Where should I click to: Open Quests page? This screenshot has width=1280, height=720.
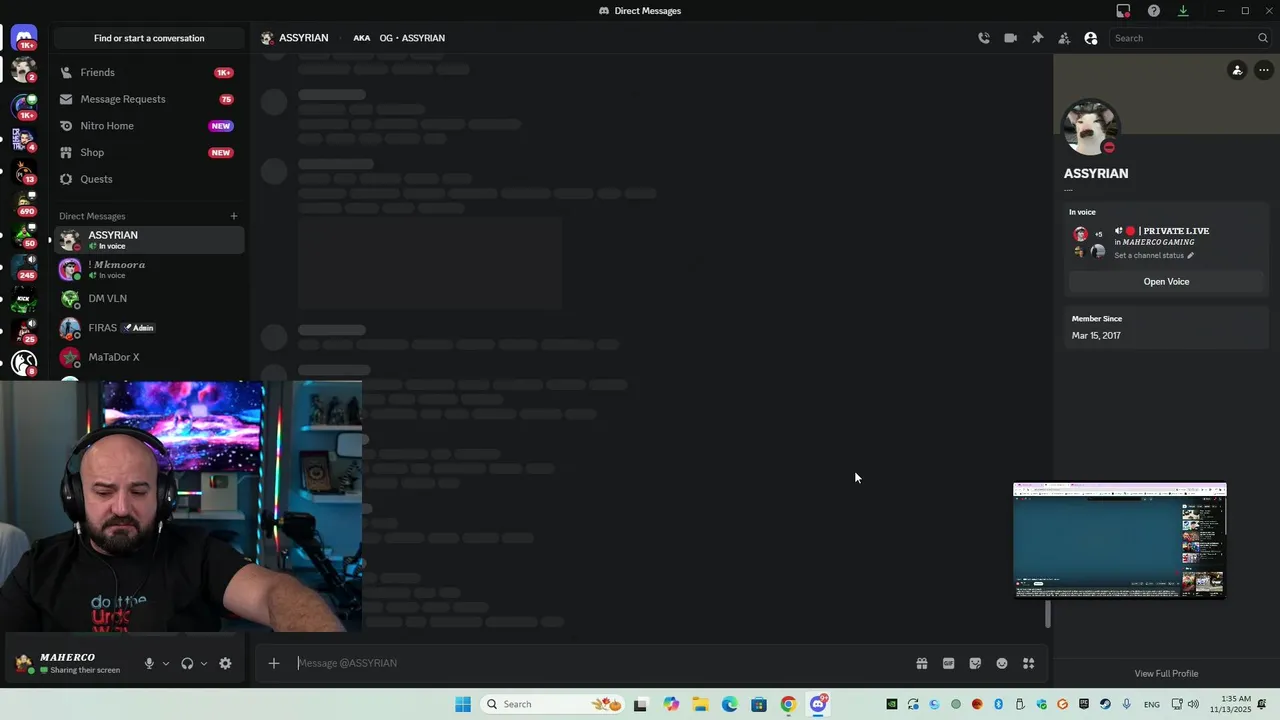pyautogui.click(x=149, y=179)
